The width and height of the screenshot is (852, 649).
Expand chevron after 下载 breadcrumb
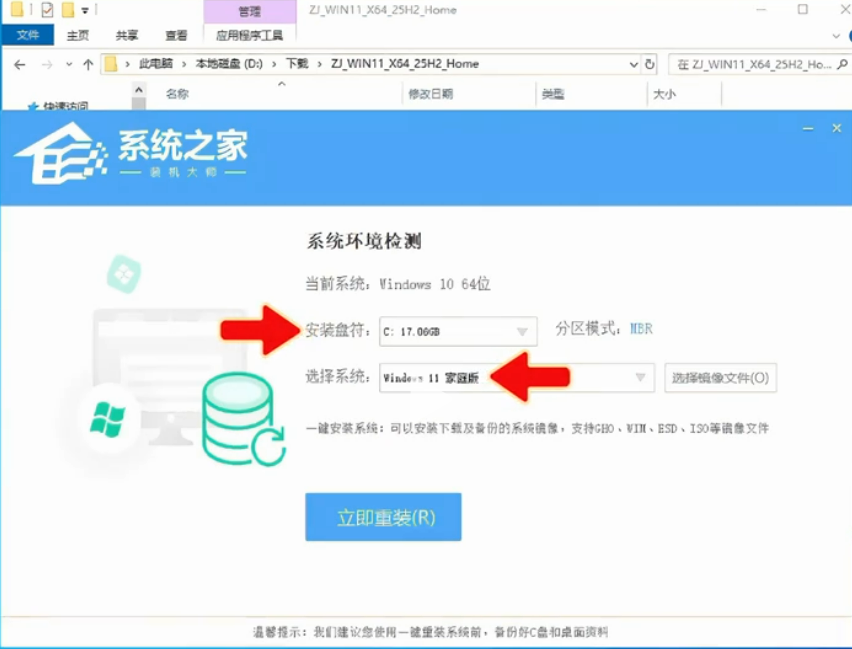coord(320,64)
